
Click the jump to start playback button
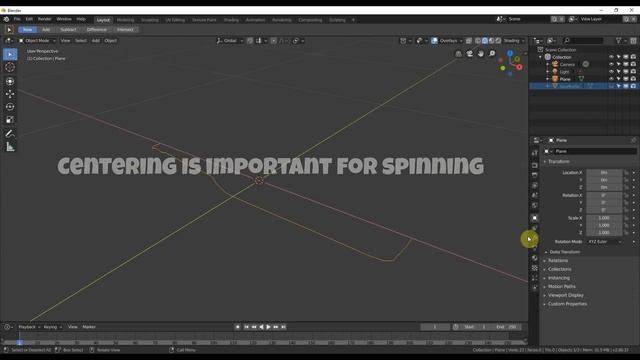click(x=246, y=327)
